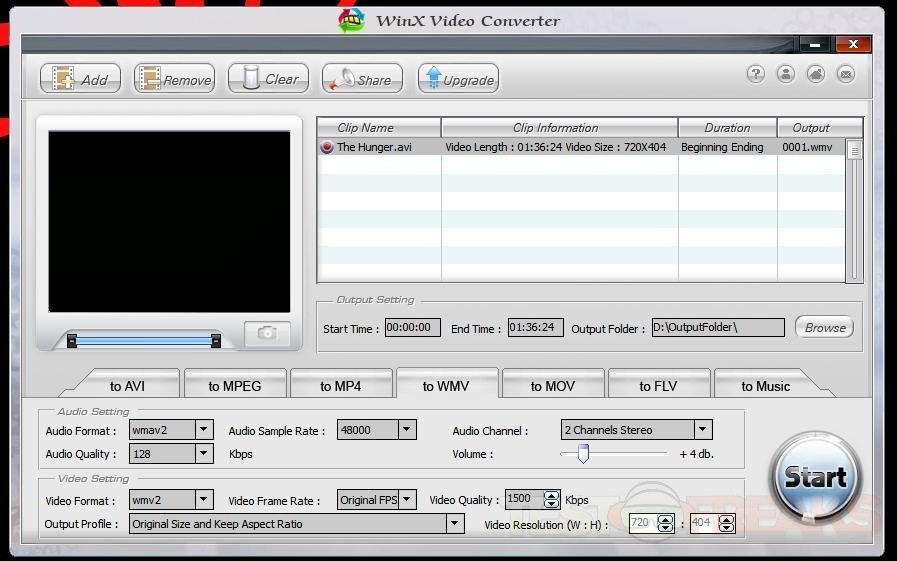Click the left trim handle under the preview

(x=72, y=341)
